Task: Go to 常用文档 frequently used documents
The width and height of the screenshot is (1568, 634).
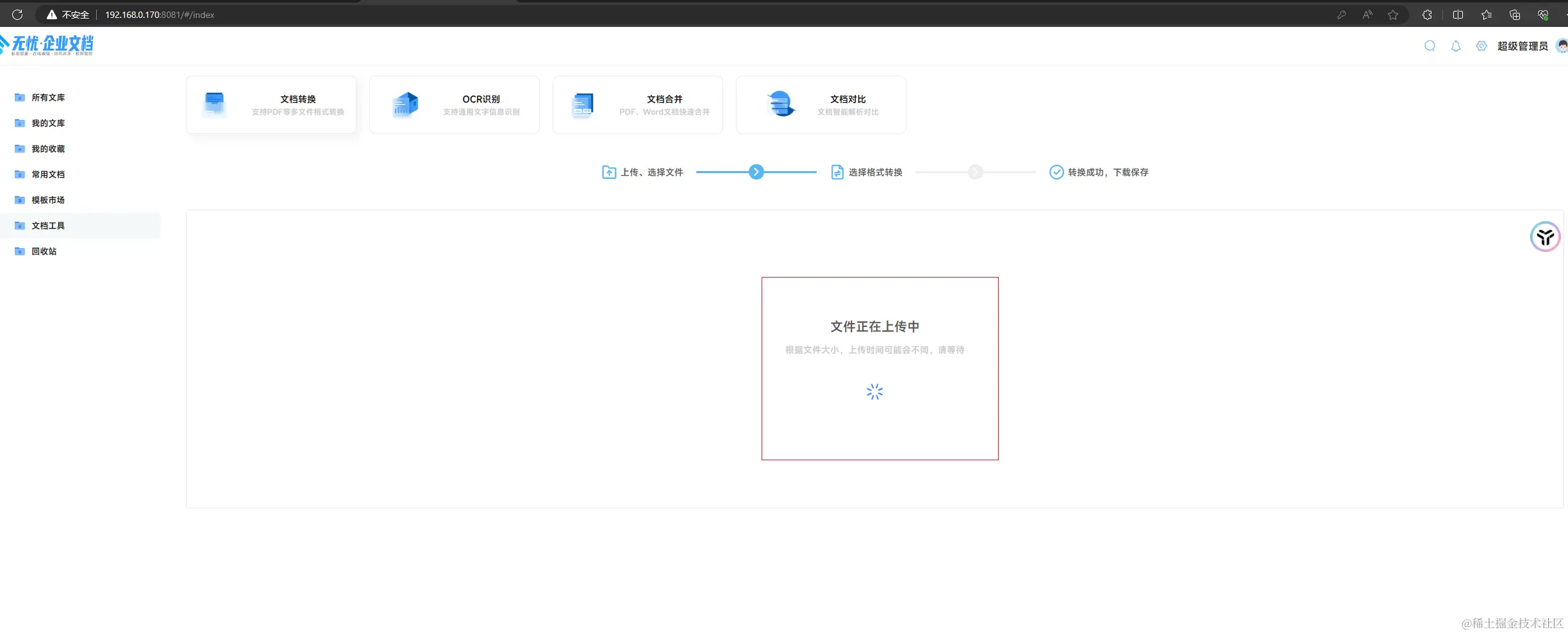Action: tap(47, 174)
